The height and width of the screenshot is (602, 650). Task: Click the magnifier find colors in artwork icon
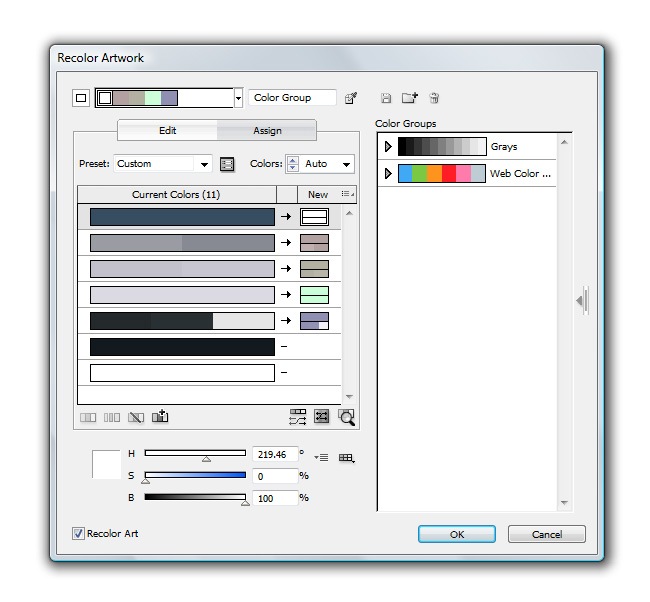point(346,417)
